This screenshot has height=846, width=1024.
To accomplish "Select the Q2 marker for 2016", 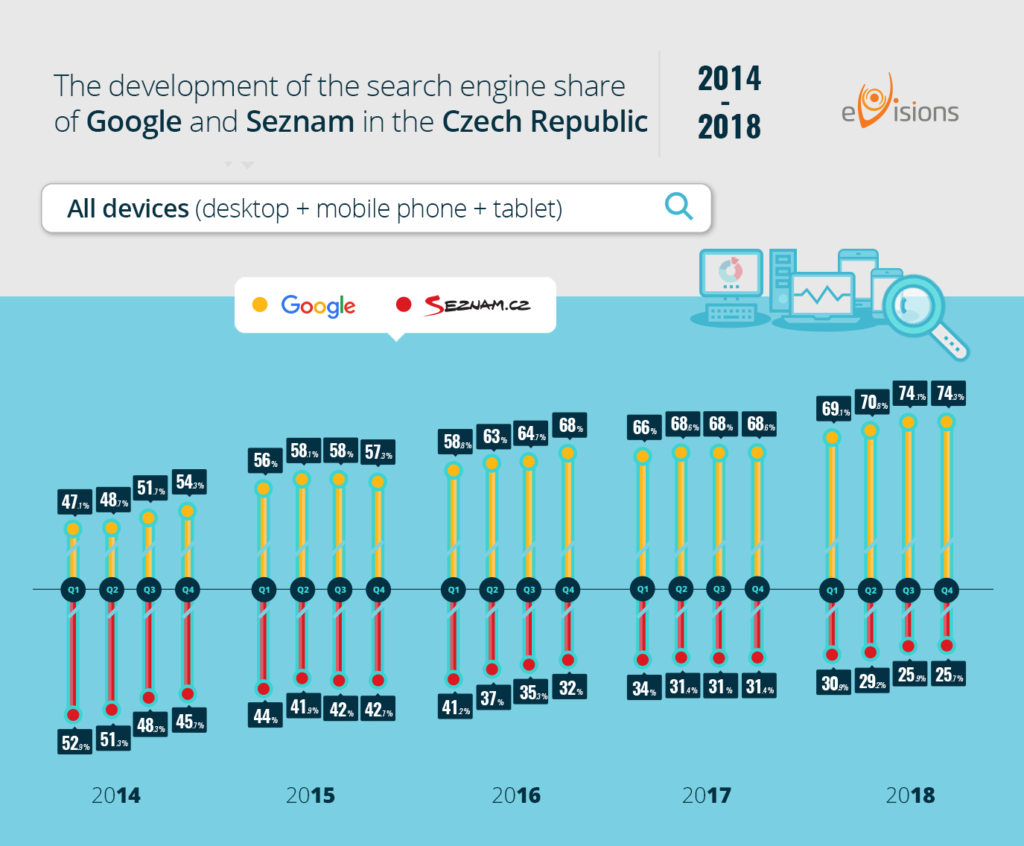I will click(x=492, y=589).
